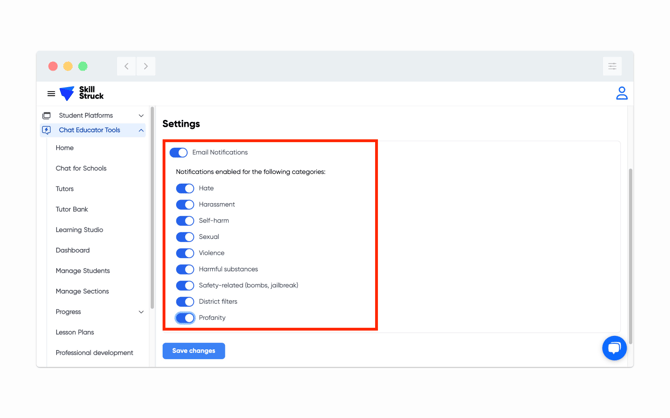Click the browser back arrow
670x418 pixels.
127,66
